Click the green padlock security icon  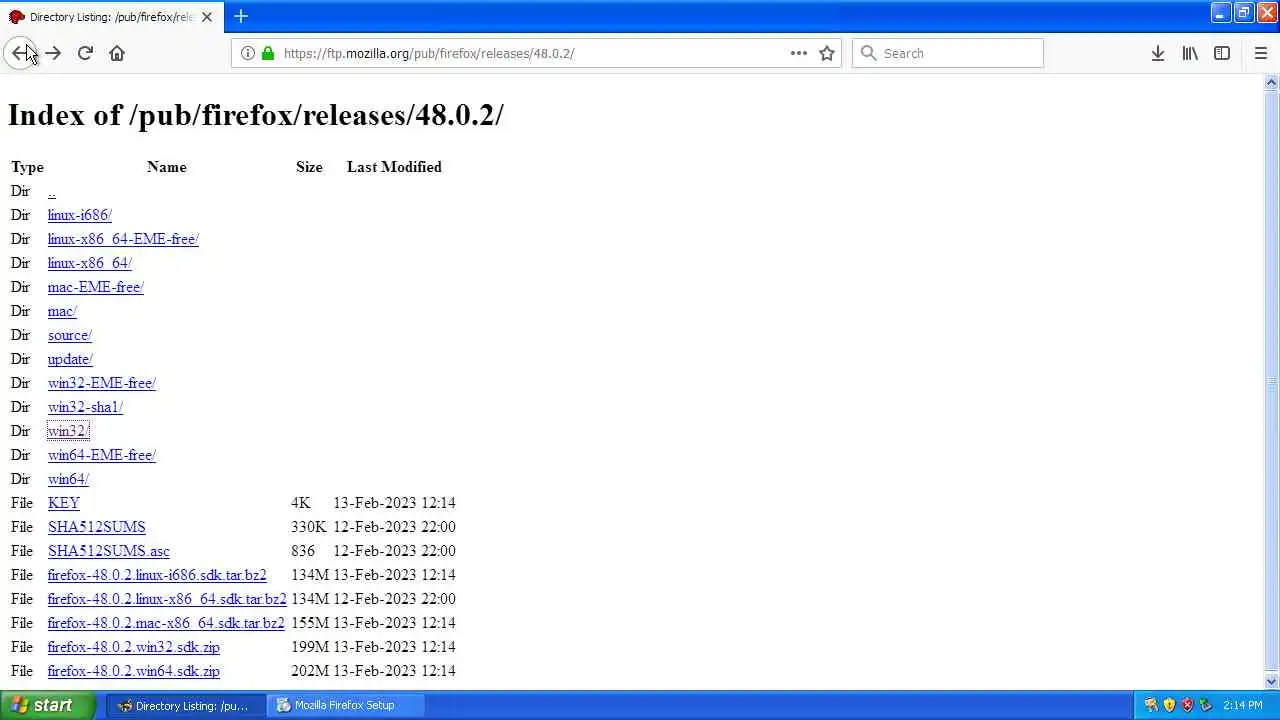point(267,53)
